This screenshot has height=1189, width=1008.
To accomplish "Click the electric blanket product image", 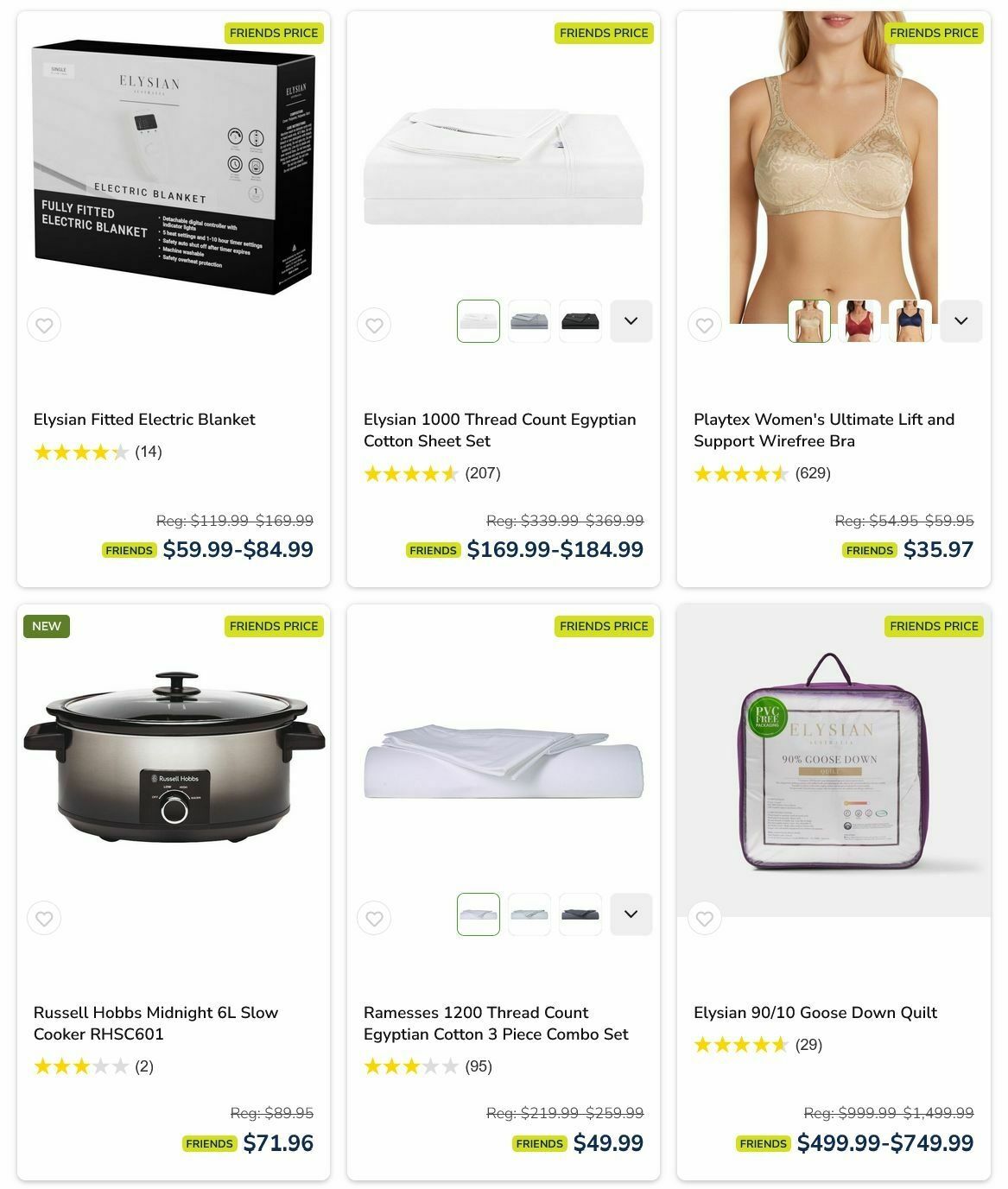I will (x=174, y=170).
